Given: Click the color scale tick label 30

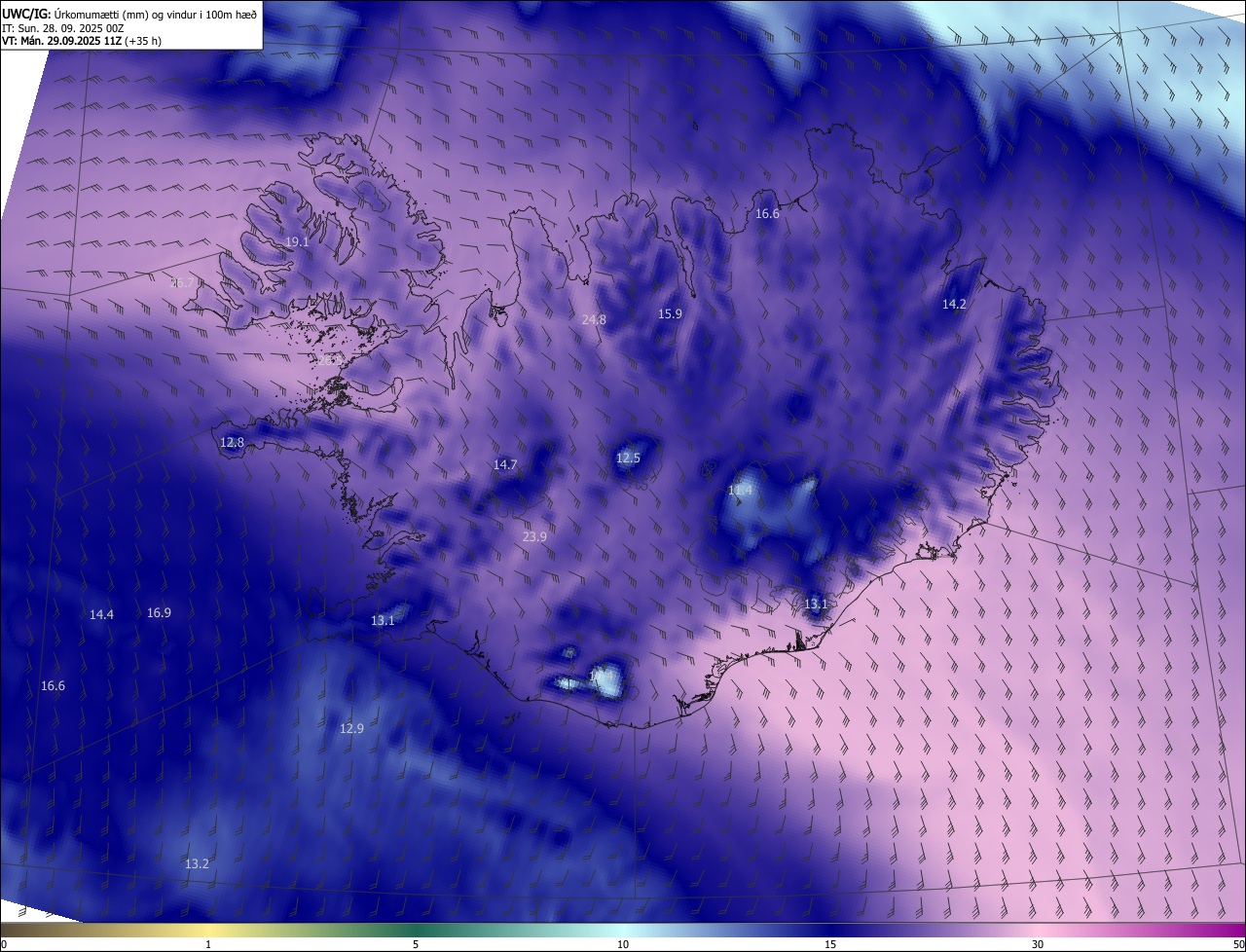Looking at the screenshot, I should 1038,944.
